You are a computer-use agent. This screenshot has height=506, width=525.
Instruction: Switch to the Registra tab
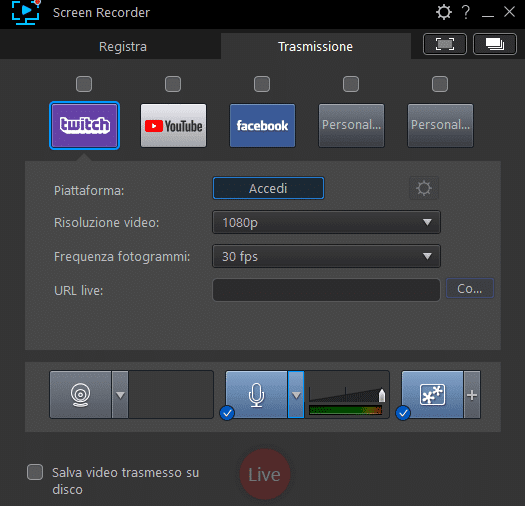[x=123, y=46]
